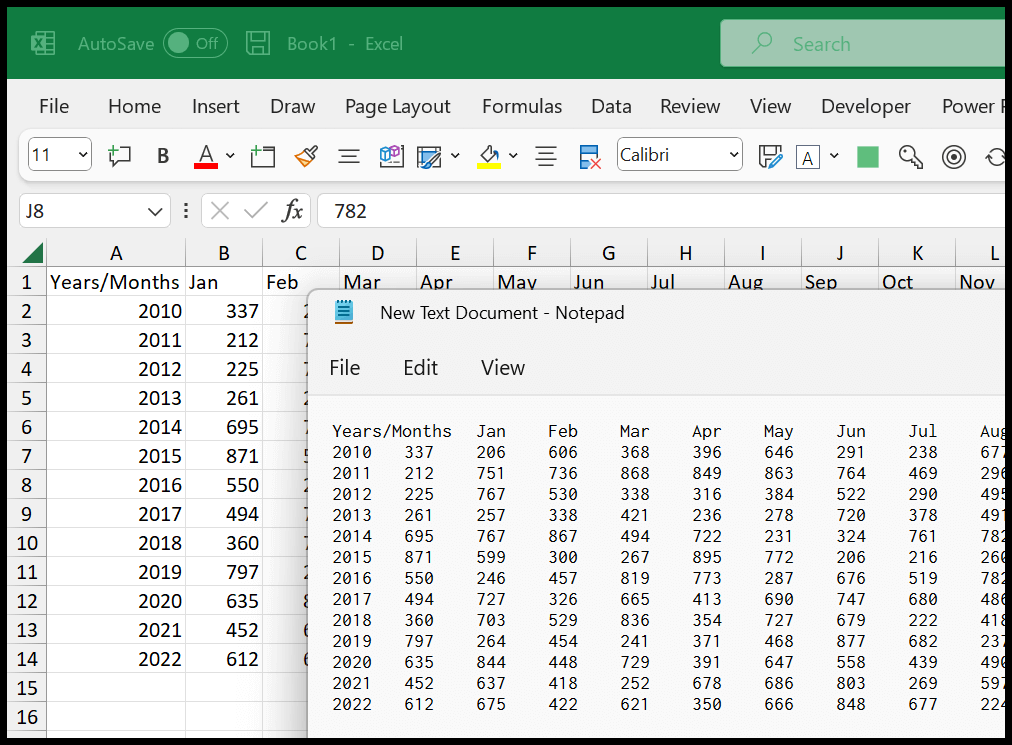Click the key icon in toolbar
This screenshot has width=1012, height=745.
(x=910, y=156)
